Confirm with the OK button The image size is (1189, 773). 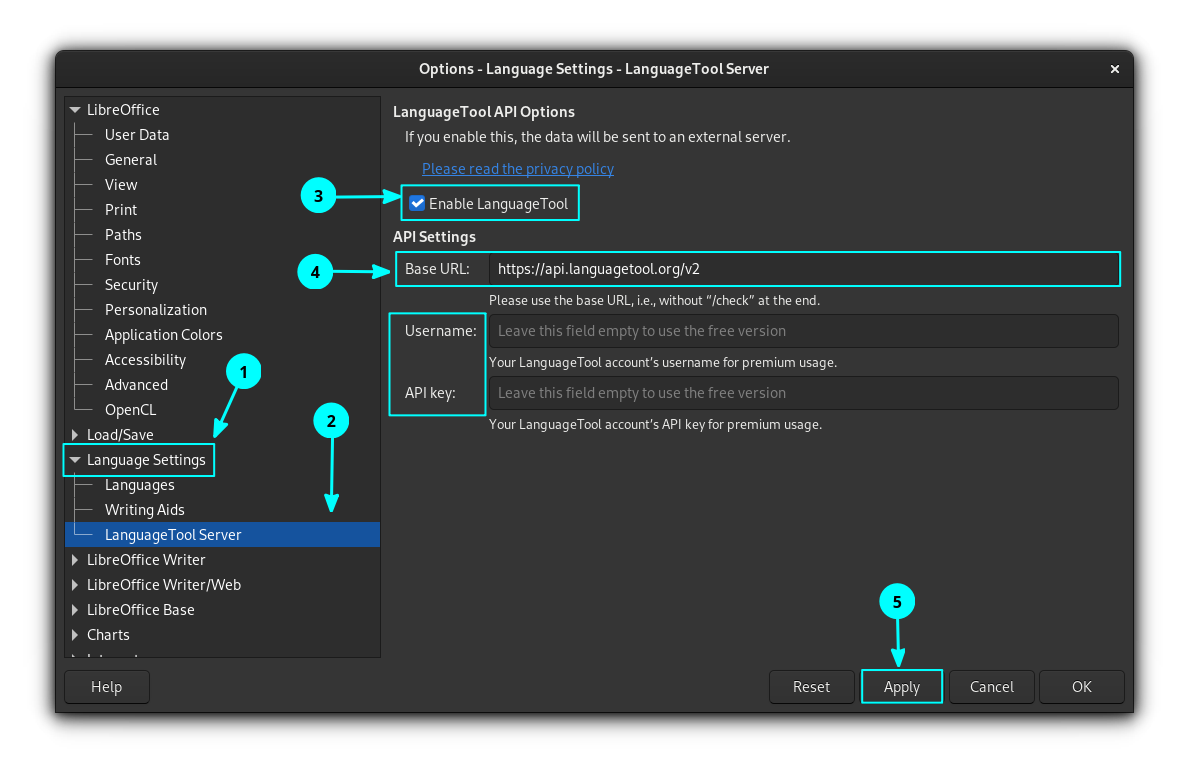(1081, 687)
